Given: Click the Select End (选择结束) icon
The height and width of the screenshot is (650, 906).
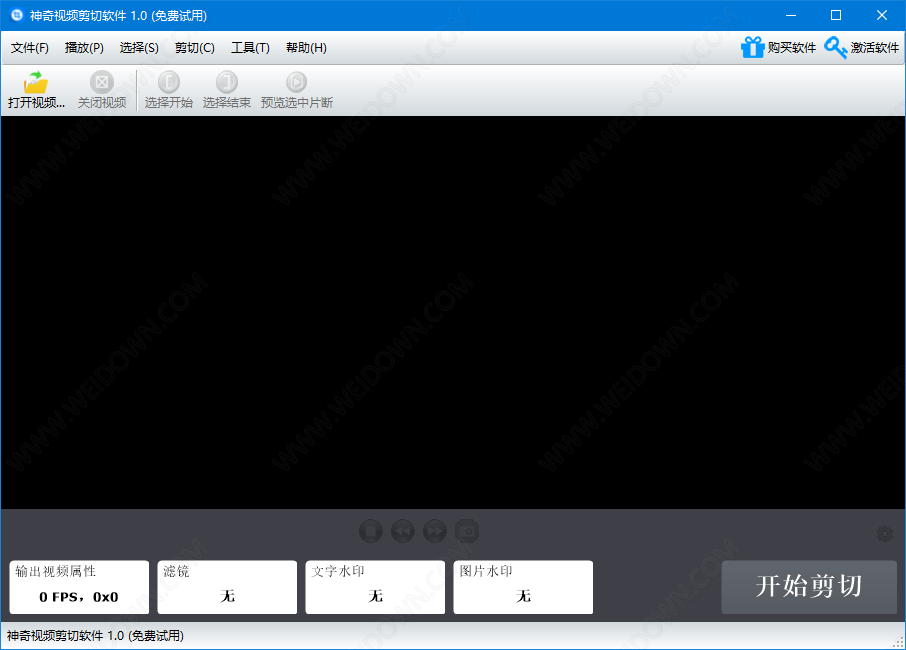Looking at the screenshot, I should click(x=227, y=83).
